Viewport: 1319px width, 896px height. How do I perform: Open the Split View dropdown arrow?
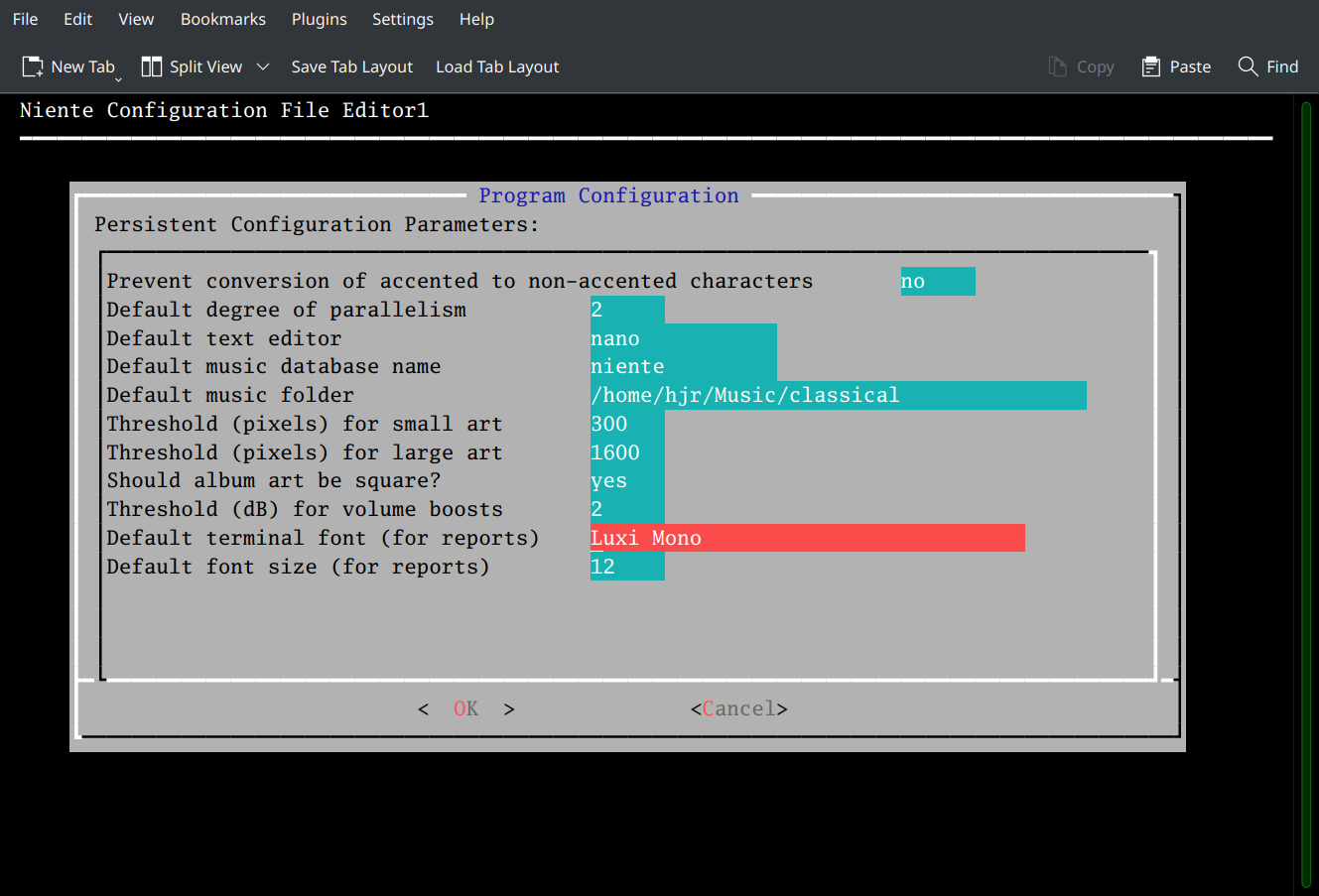pyautogui.click(x=263, y=66)
